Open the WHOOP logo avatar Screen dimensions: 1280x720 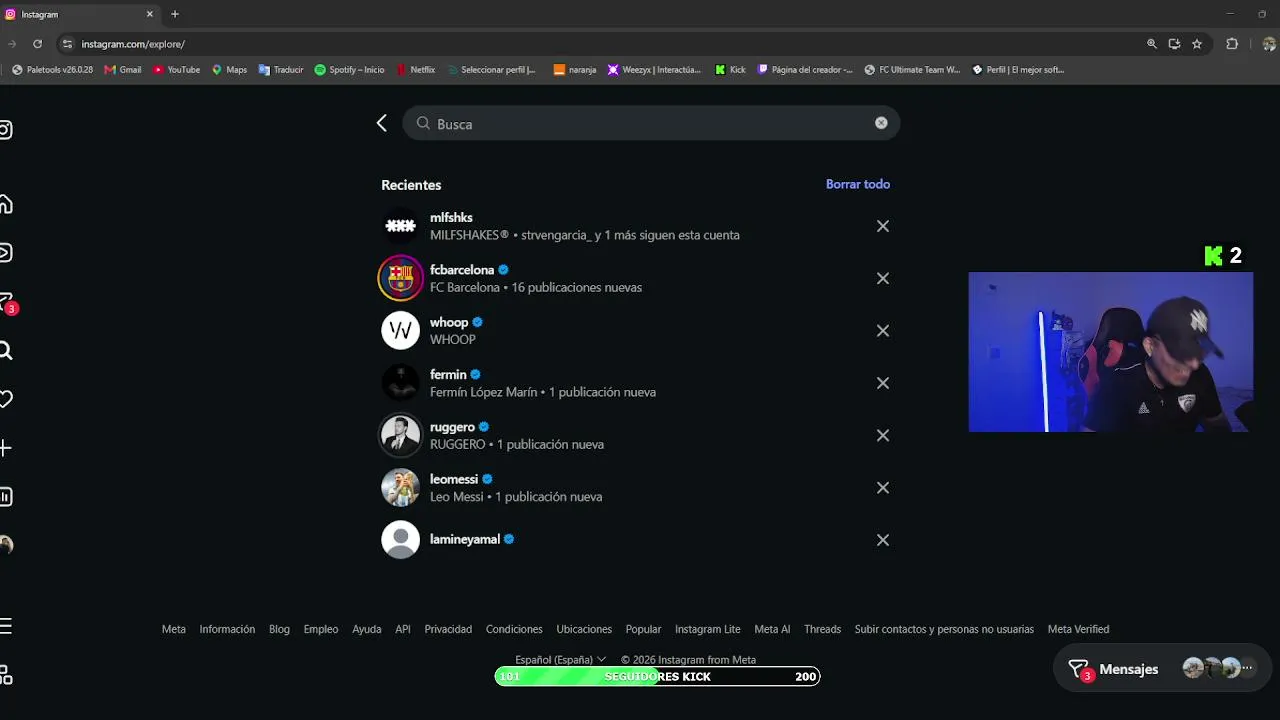pos(400,330)
